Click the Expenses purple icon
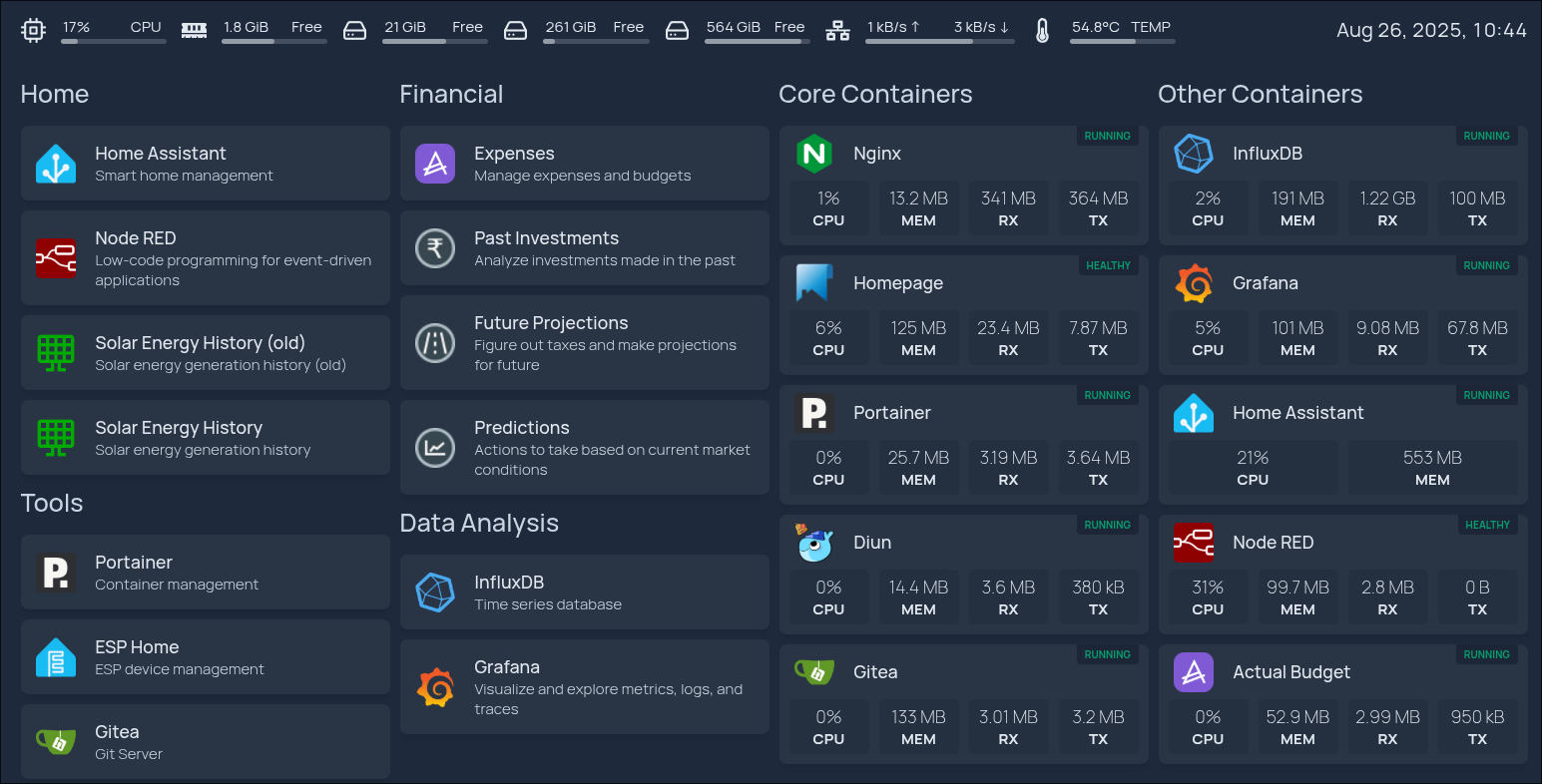The height and width of the screenshot is (784, 1542). pyautogui.click(x=435, y=164)
